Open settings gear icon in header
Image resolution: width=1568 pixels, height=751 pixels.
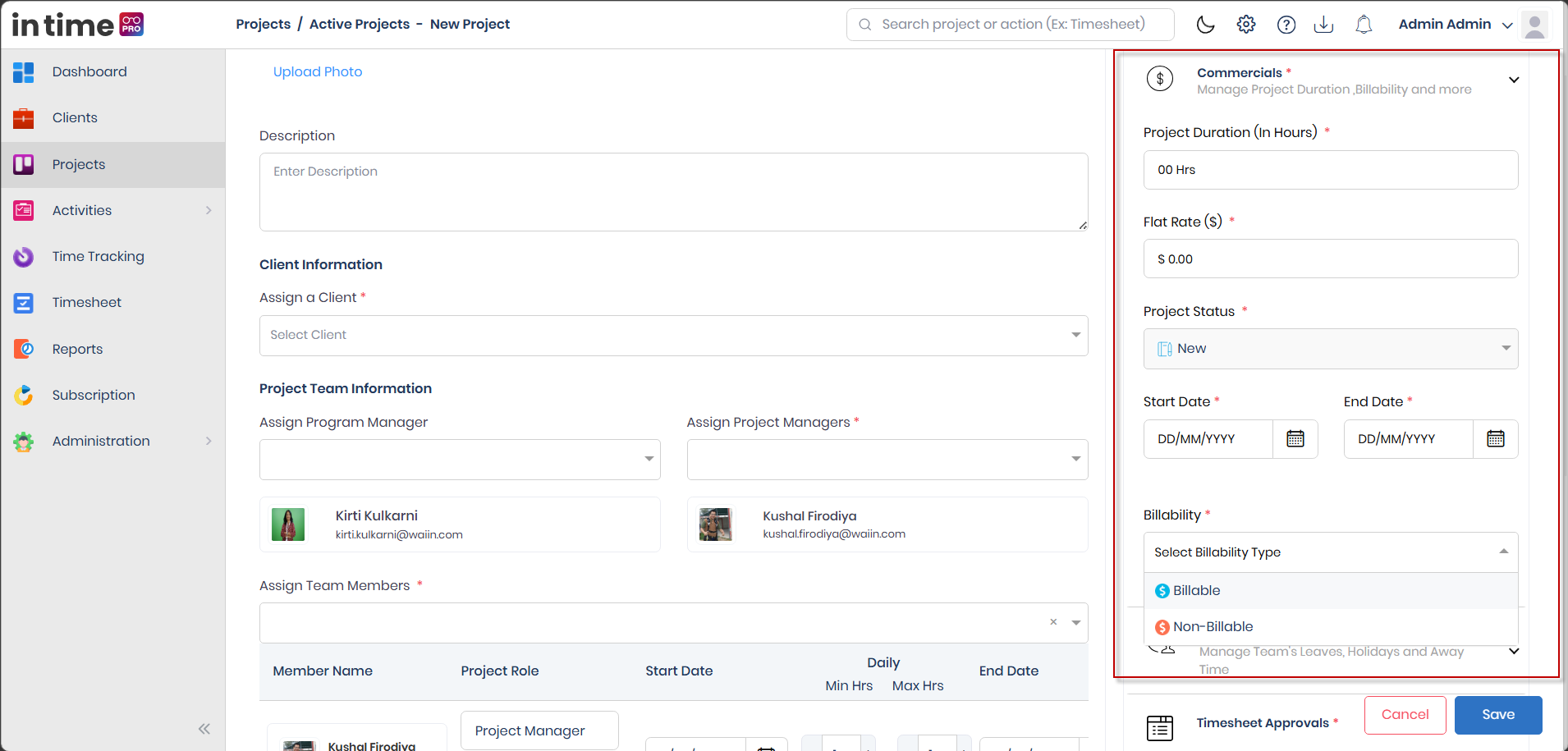coord(1246,25)
